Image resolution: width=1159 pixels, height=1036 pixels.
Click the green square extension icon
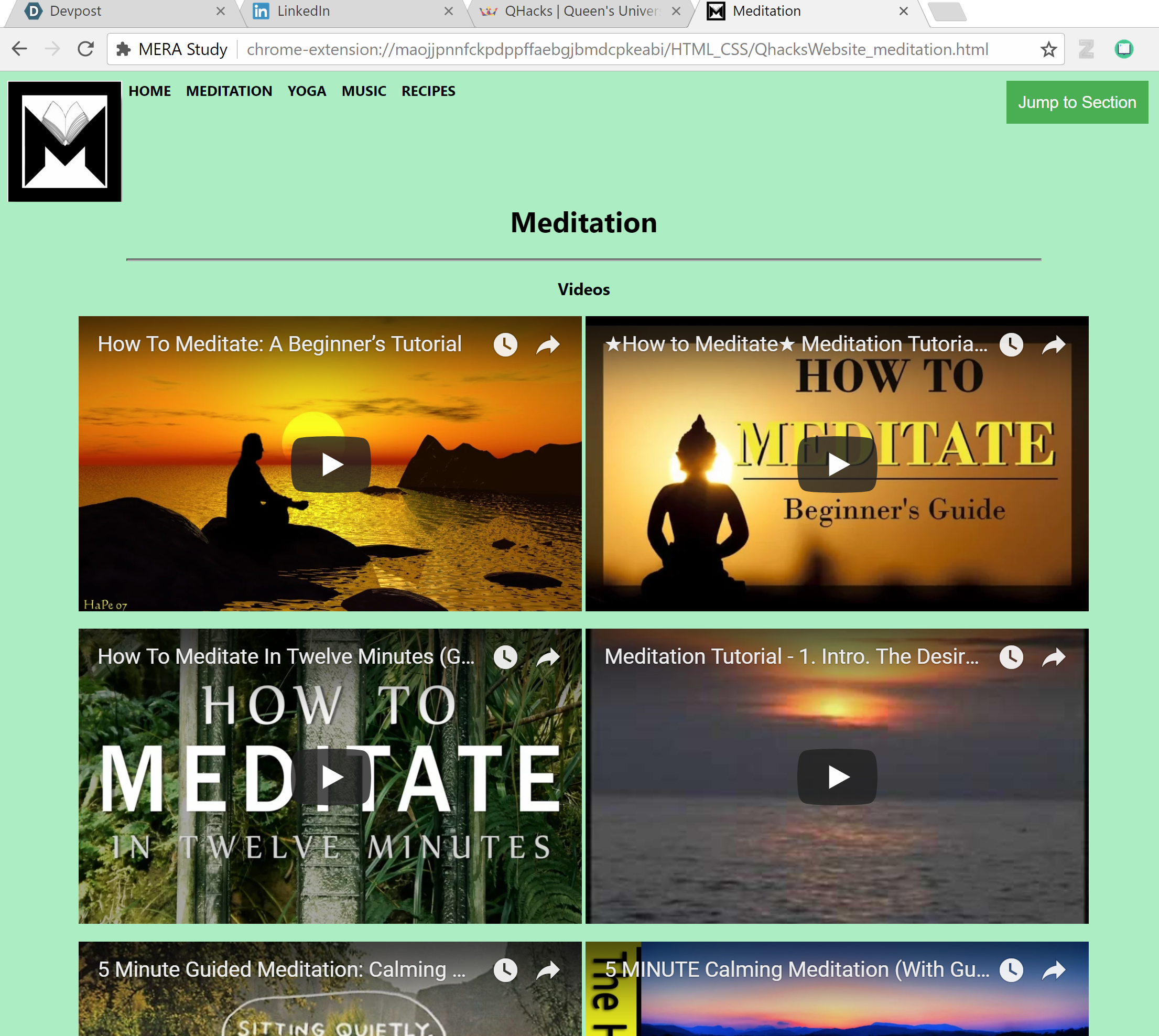tap(1124, 49)
